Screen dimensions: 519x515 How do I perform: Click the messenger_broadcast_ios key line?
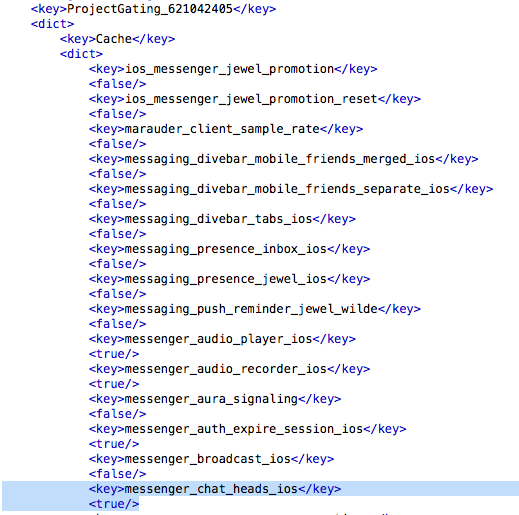211,459
